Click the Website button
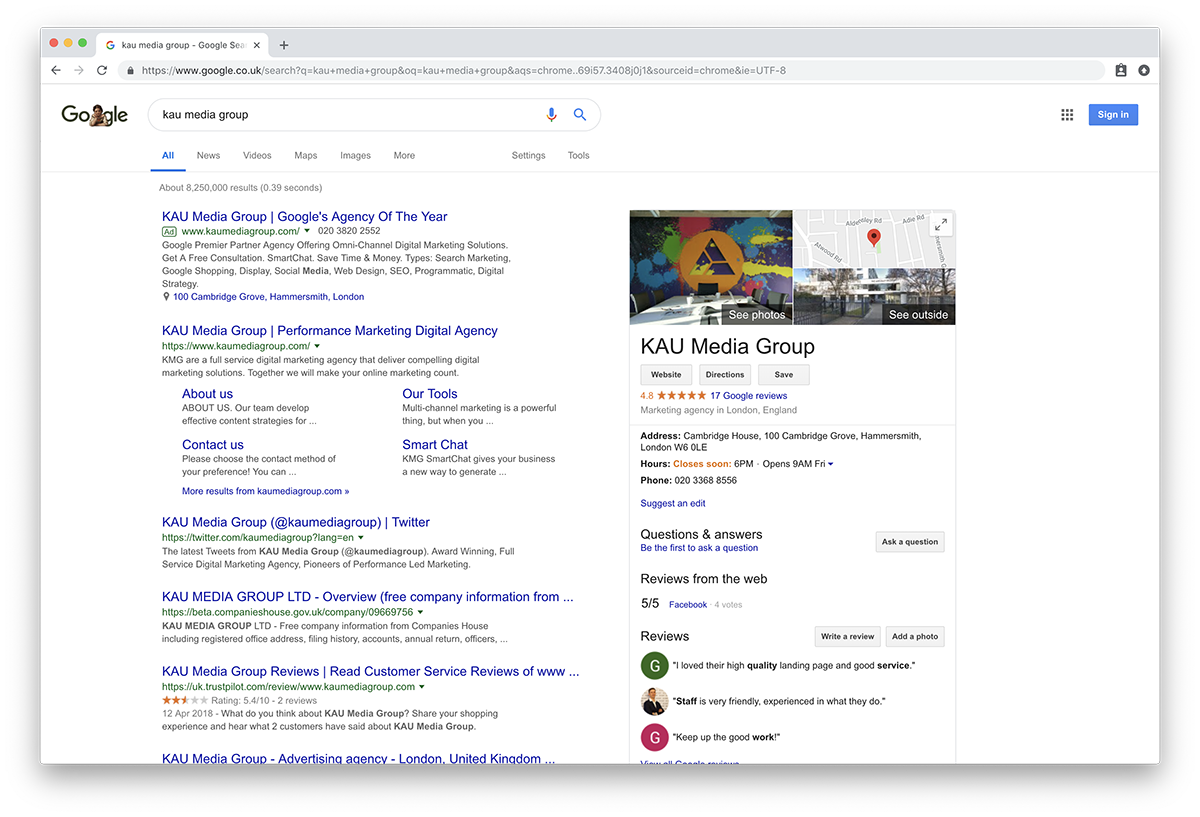The width and height of the screenshot is (1200, 817). [666, 375]
